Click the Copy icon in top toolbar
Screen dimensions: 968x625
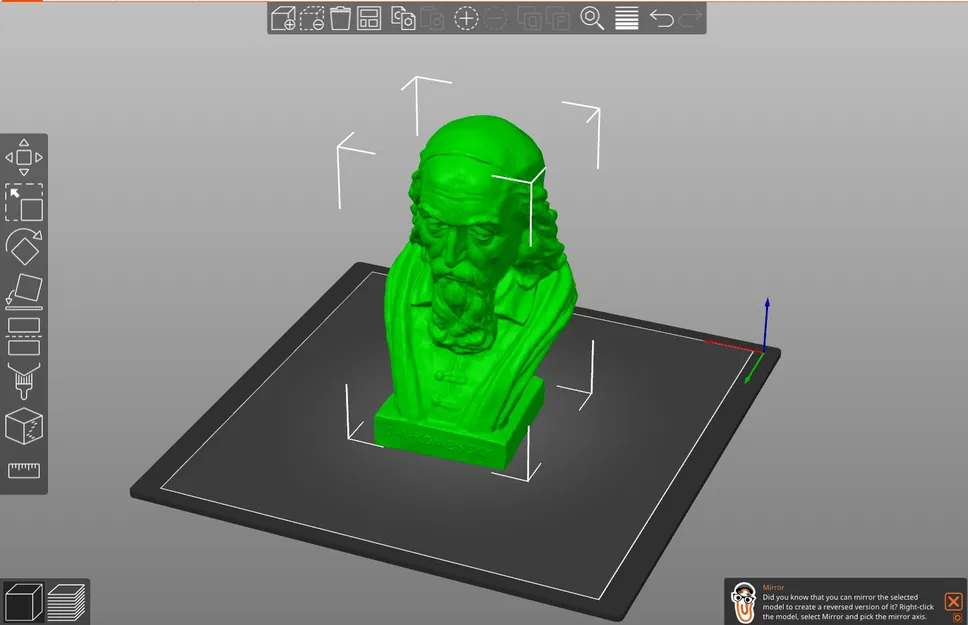403,19
